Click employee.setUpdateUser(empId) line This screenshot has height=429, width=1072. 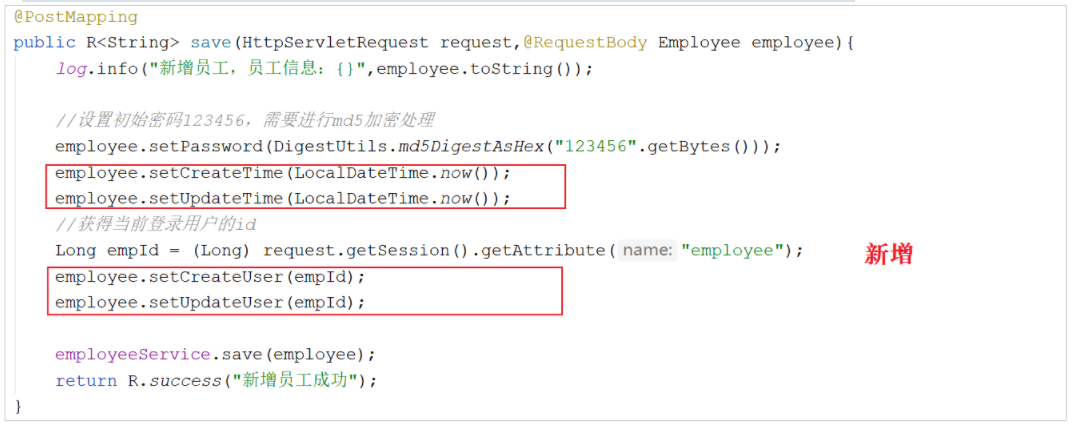[x=211, y=303]
